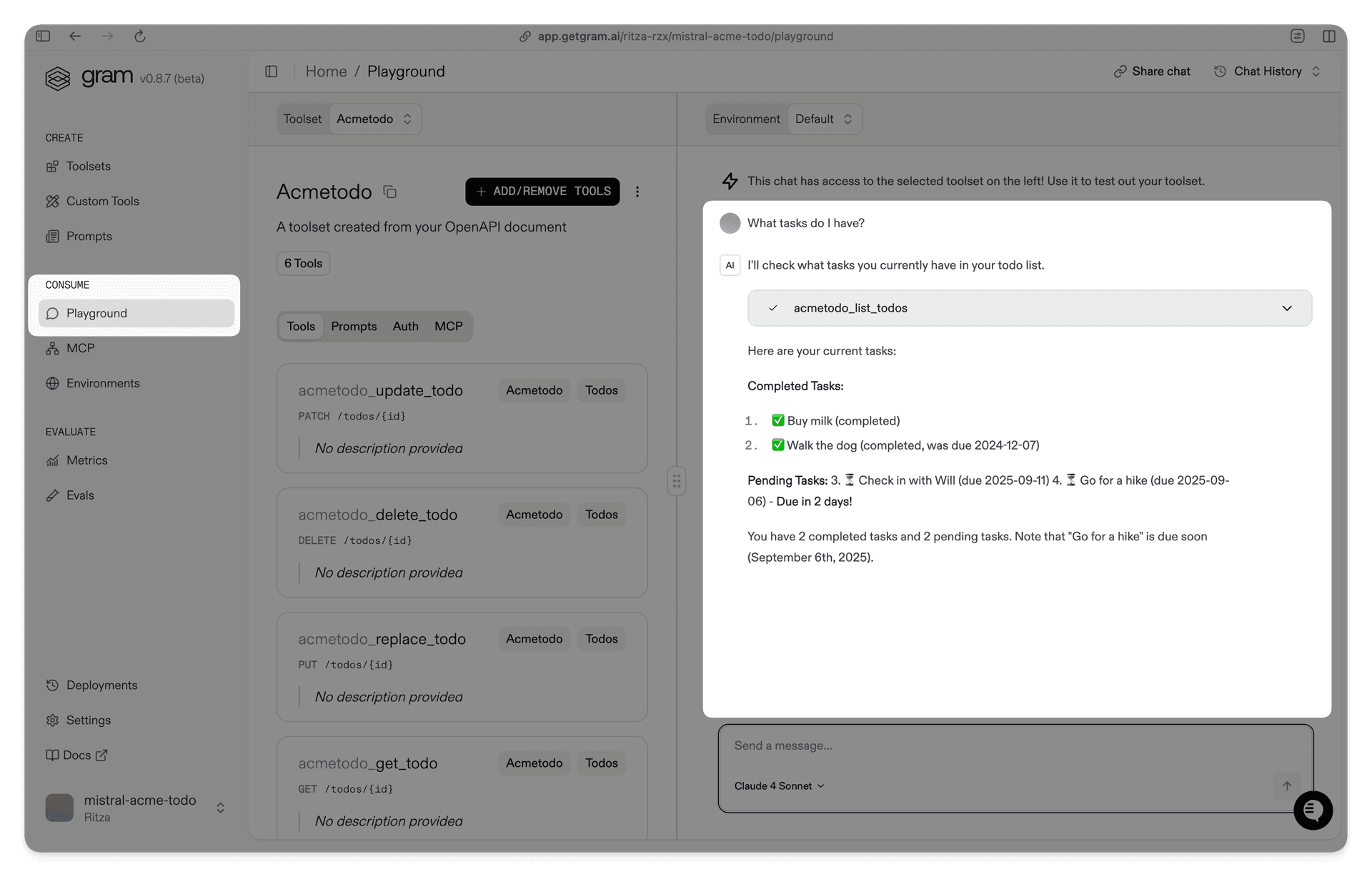1372x877 pixels.
Task: Select Custom Tools in the sidebar
Action: click(x=102, y=201)
